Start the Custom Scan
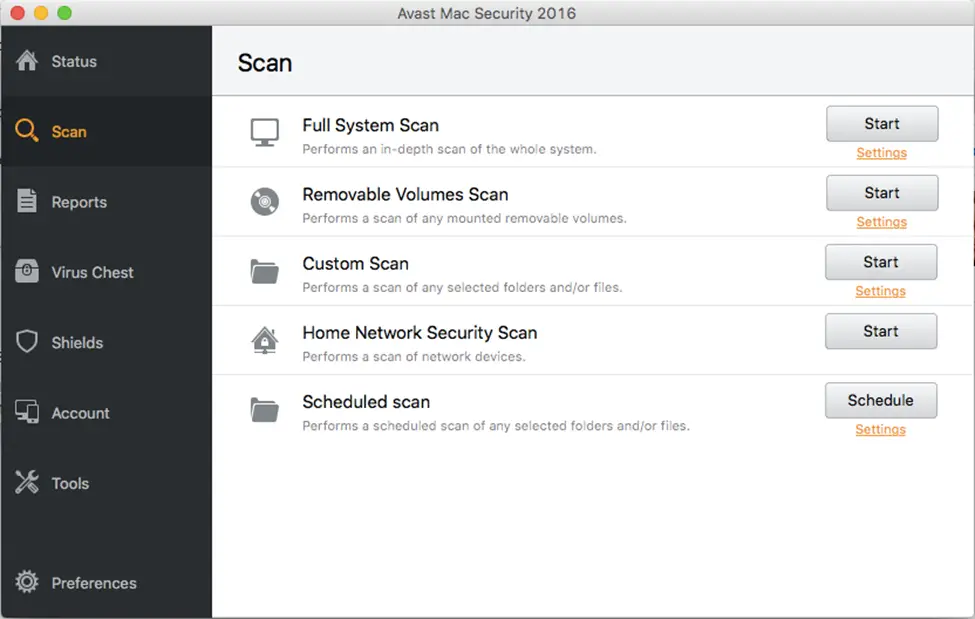The image size is (975, 619). tap(880, 262)
